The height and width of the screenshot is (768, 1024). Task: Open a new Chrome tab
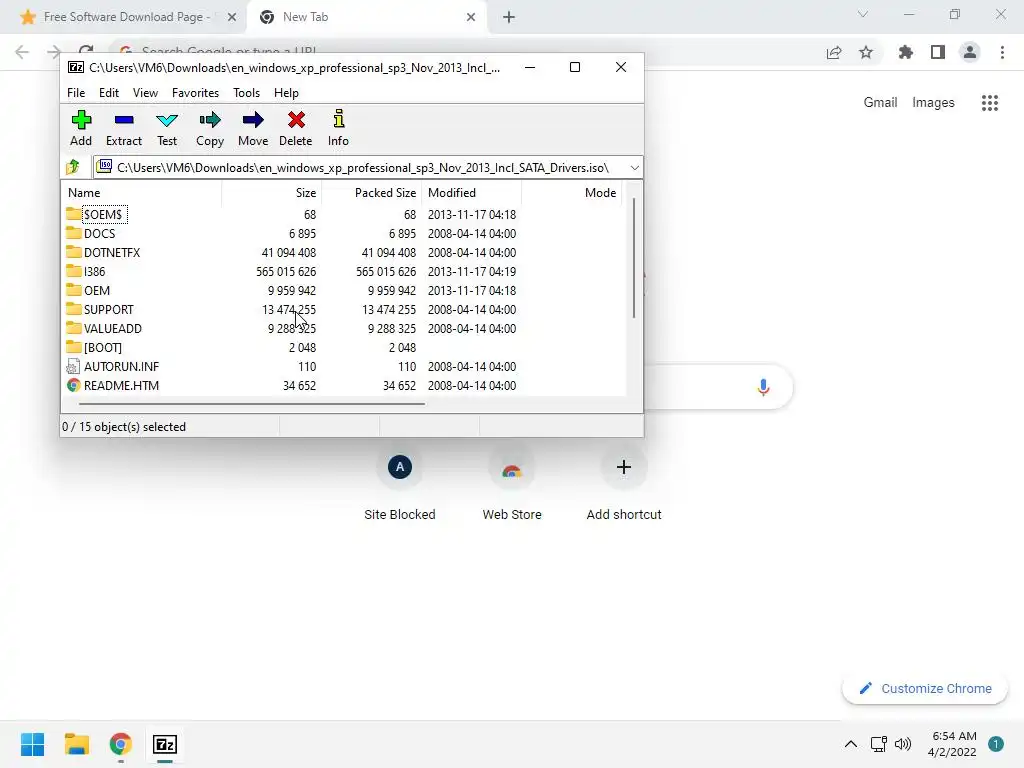(509, 17)
